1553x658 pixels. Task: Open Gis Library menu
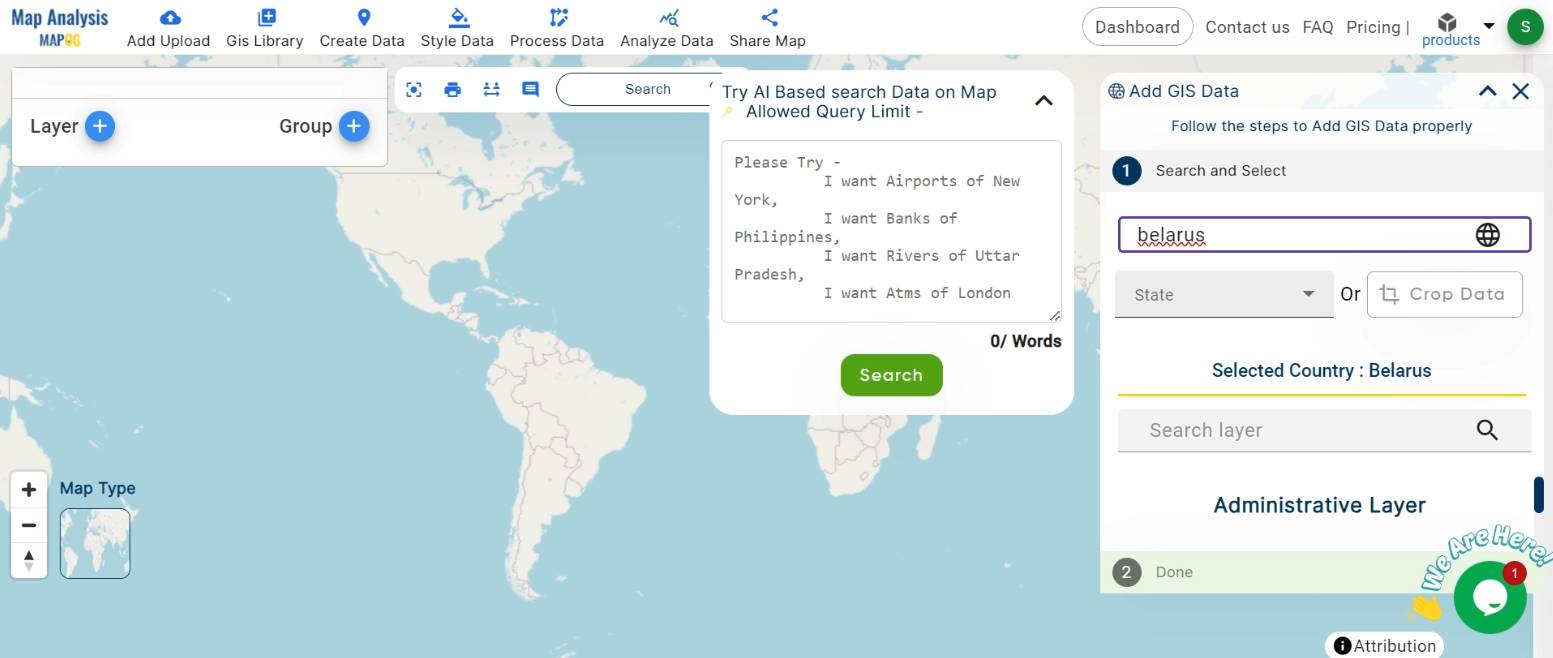pos(265,29)
